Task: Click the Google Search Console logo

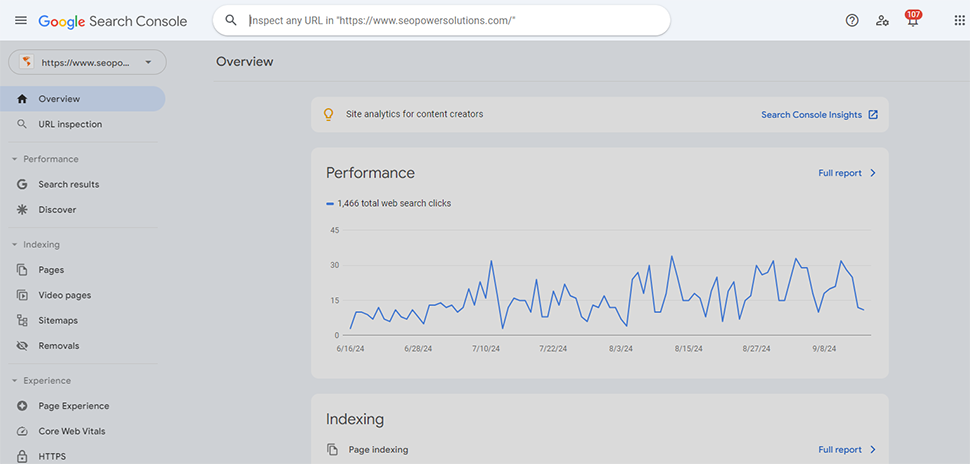Action: click(x=113, y=21)
